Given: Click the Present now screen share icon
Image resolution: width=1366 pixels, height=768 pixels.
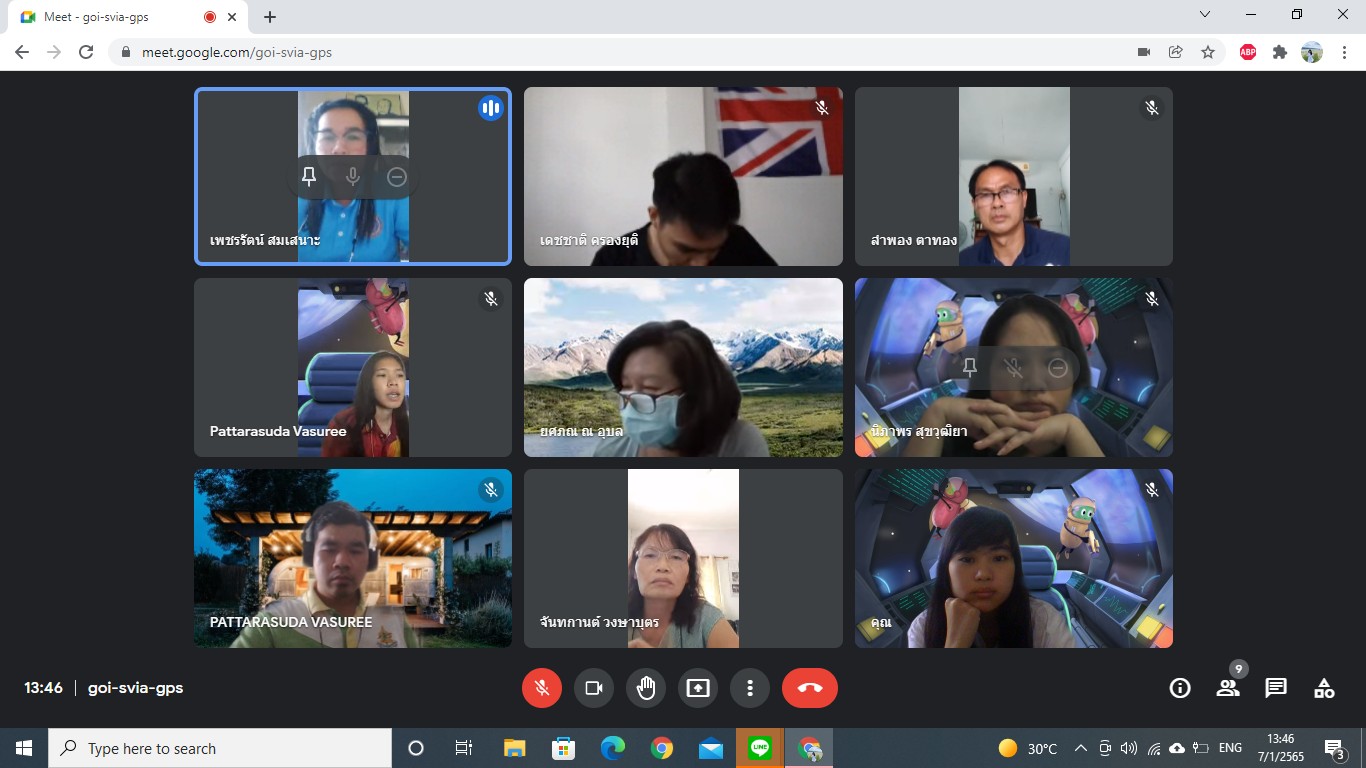Looking at the screenshot, I should point(698,688).
